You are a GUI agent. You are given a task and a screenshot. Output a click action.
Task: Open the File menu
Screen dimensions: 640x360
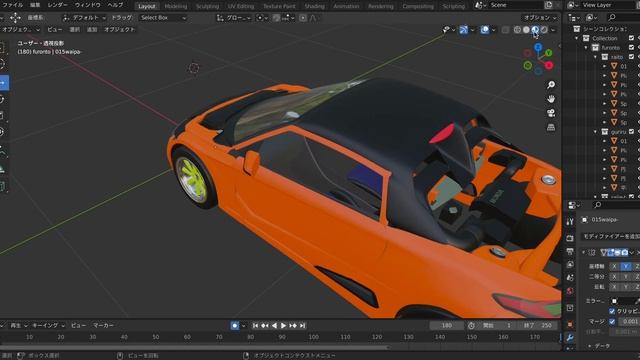[x=12, y=5]
